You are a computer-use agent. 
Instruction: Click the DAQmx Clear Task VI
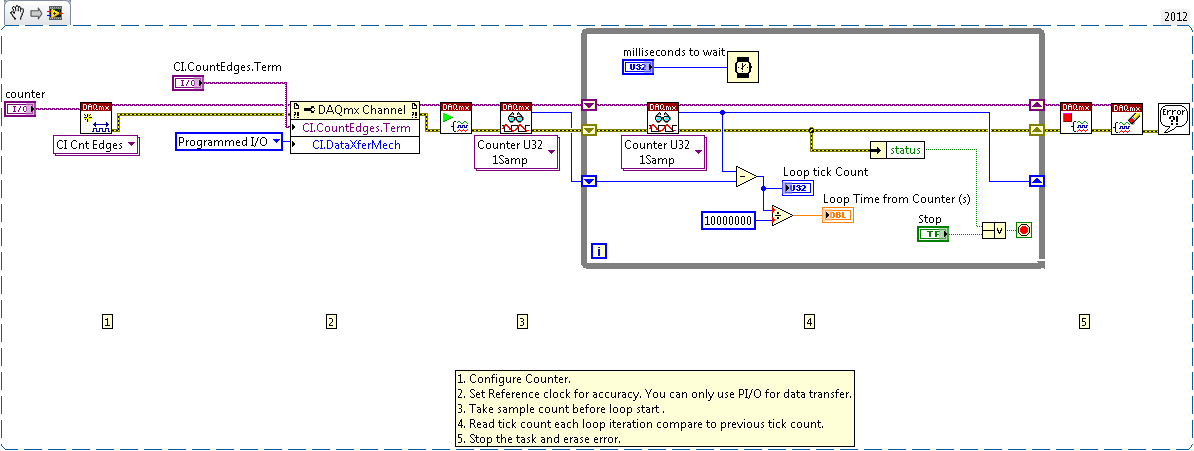coord(1126,117)
